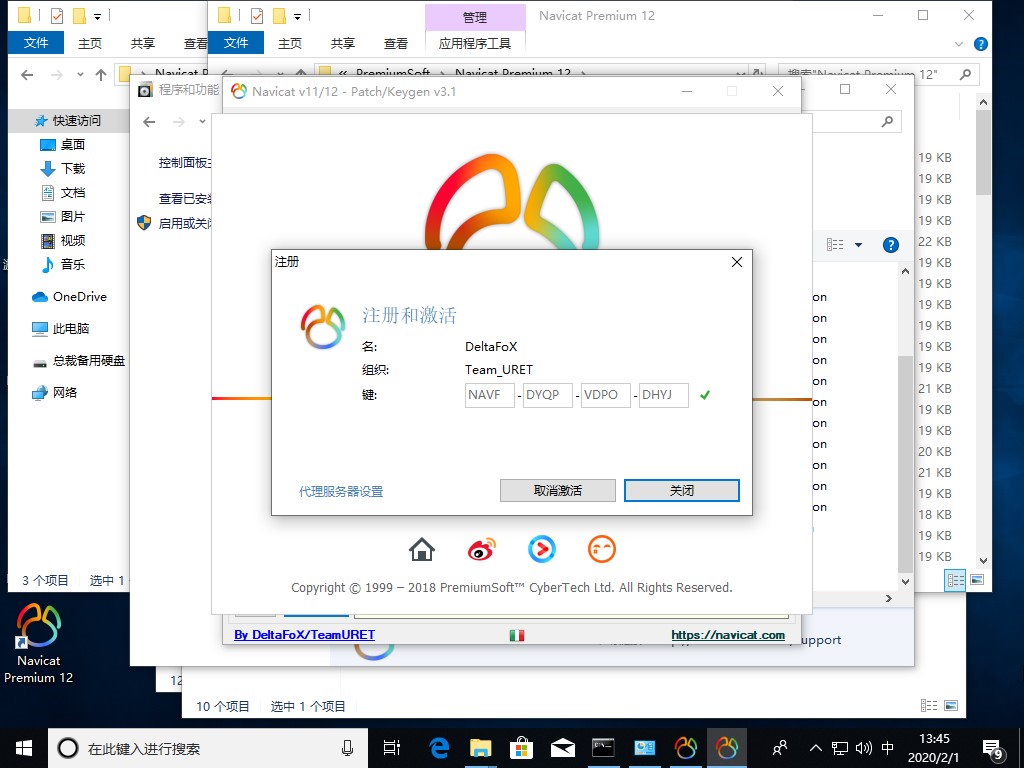The width and height of the screenshot is (1024, 768).
Task: Click the search magnifier in Explorer window
Action: click(x=965, y=74)
